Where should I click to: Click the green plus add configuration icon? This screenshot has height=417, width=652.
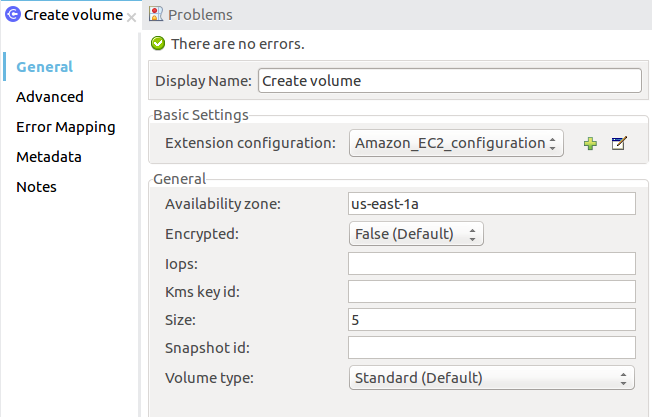click(590, 144)
